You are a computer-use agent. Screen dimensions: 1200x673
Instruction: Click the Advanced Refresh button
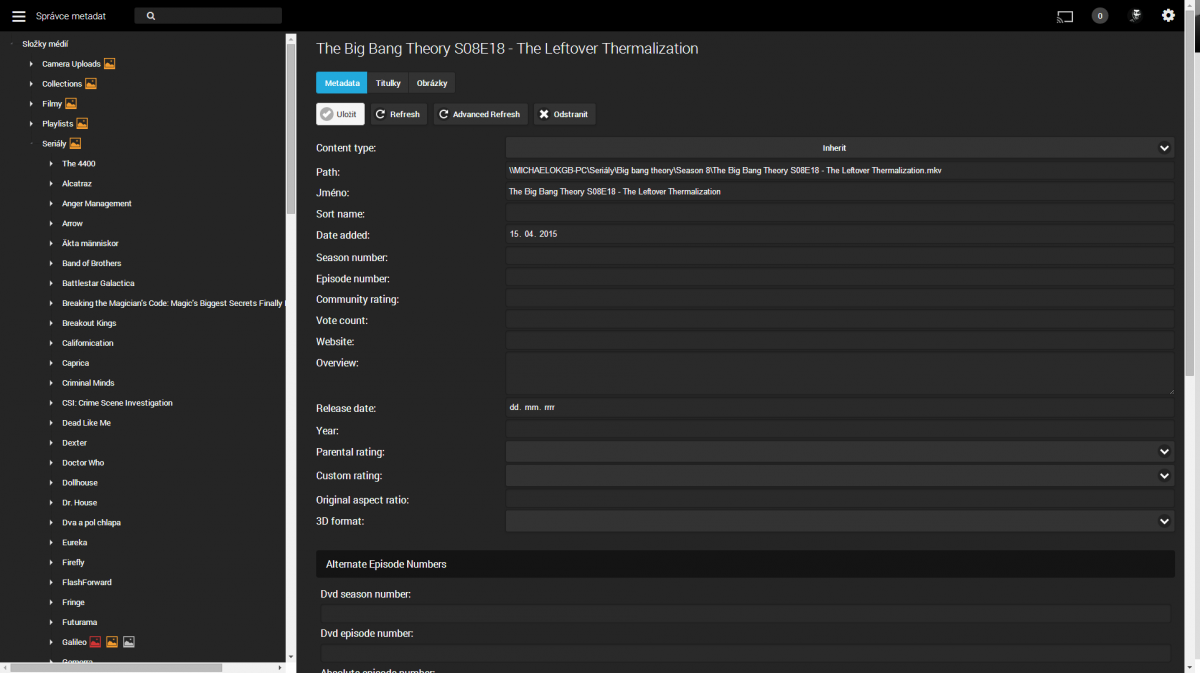(x=479, y=114)
